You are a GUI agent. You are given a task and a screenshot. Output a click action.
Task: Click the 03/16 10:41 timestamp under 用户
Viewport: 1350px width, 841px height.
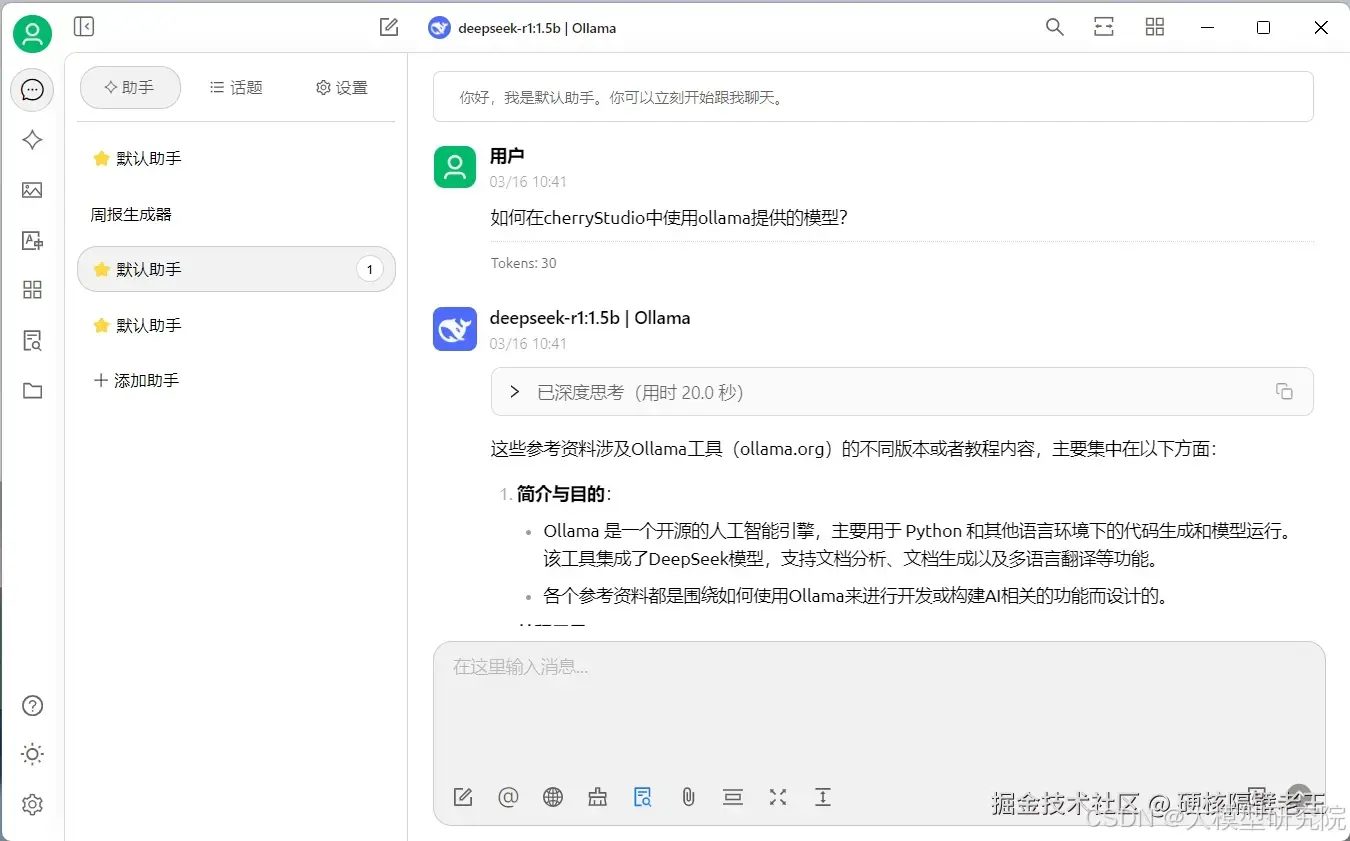point(528,182)
